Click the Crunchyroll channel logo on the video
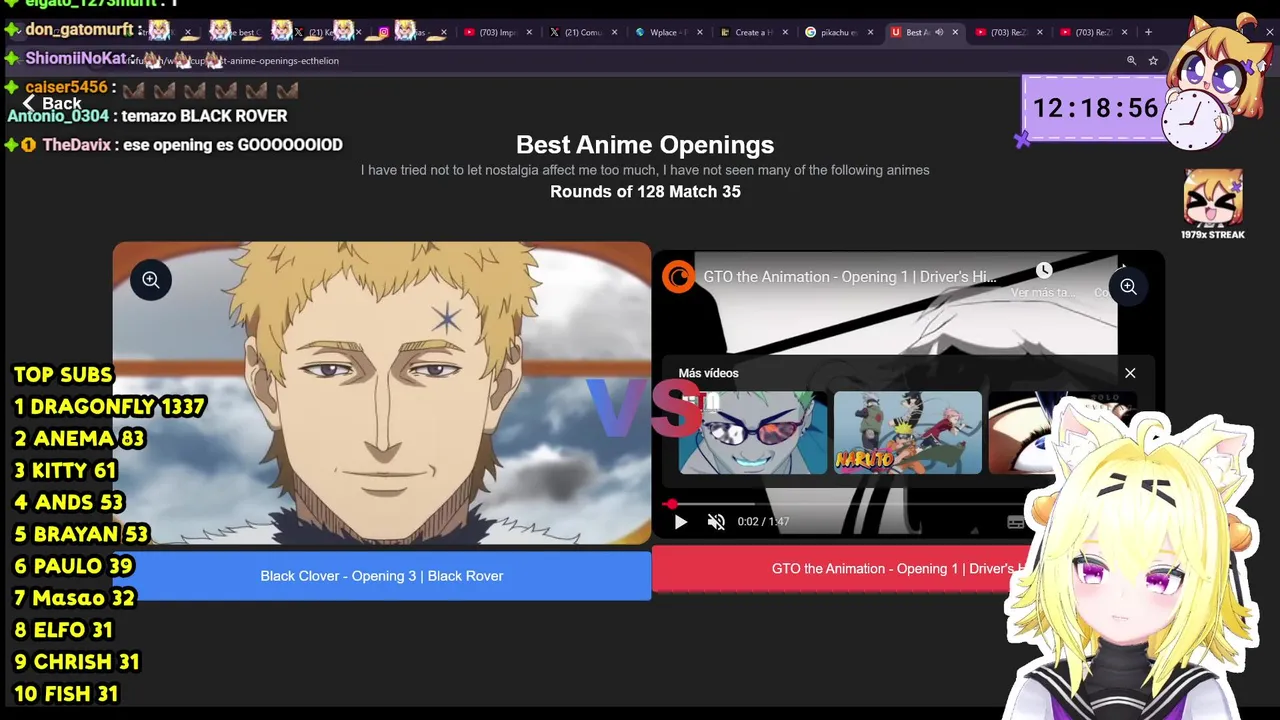Screen dimensions: 1280x720 [678, 277]
